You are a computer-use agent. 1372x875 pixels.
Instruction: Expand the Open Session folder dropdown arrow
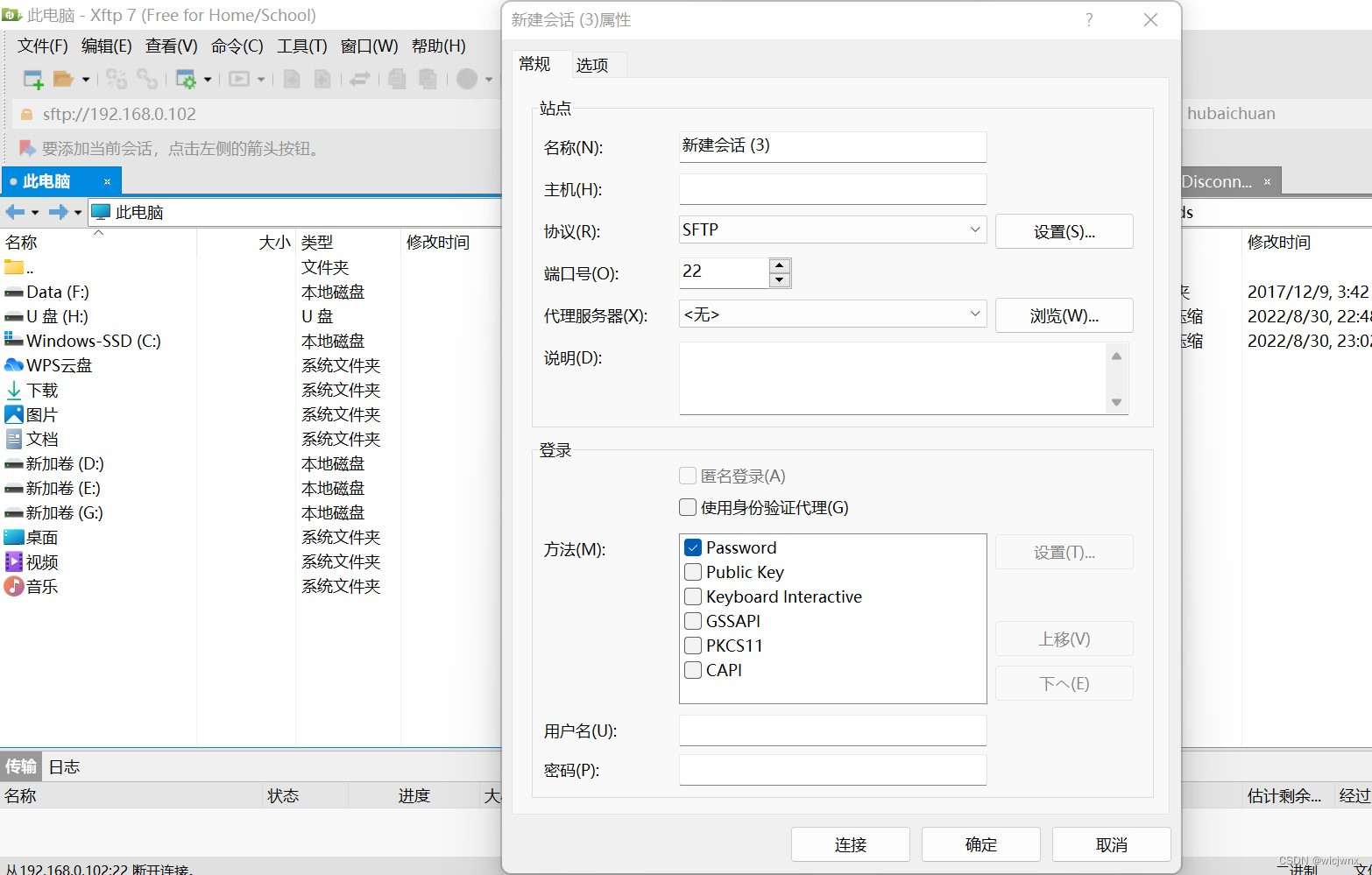86,80
